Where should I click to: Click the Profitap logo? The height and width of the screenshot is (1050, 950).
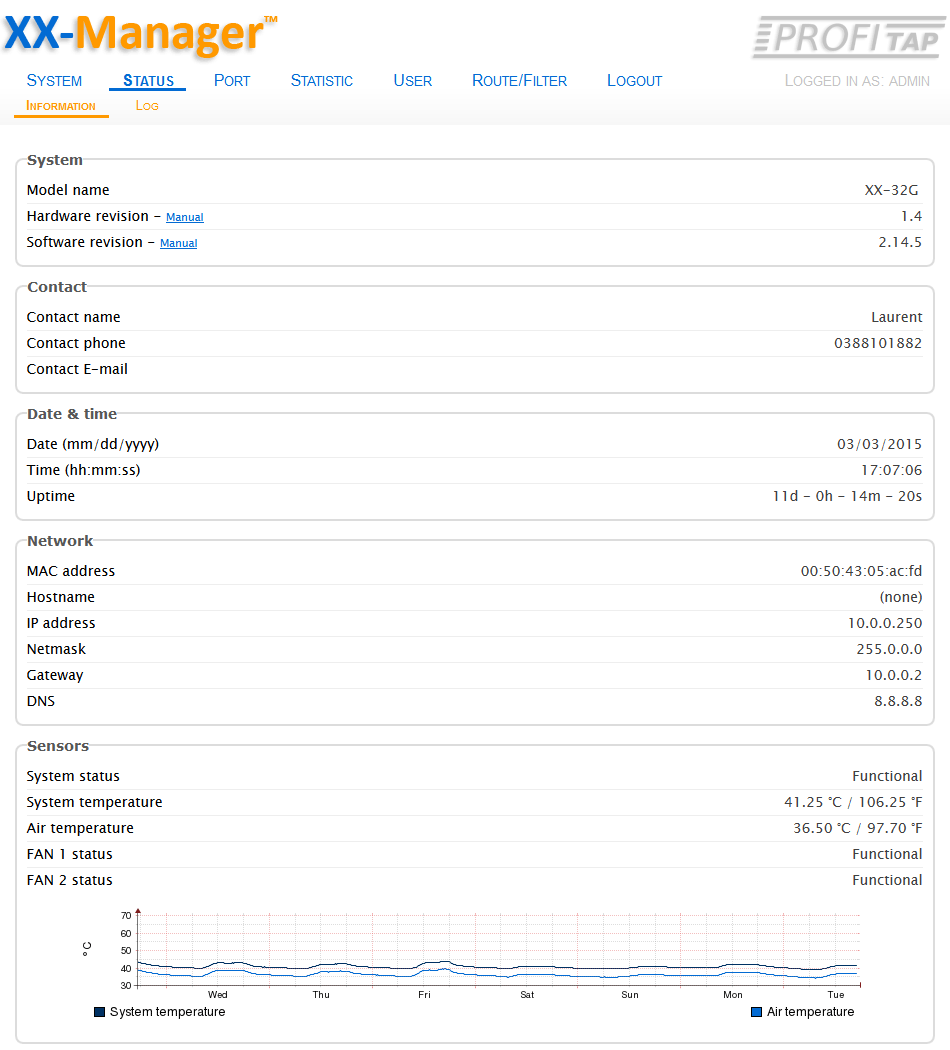846,37
